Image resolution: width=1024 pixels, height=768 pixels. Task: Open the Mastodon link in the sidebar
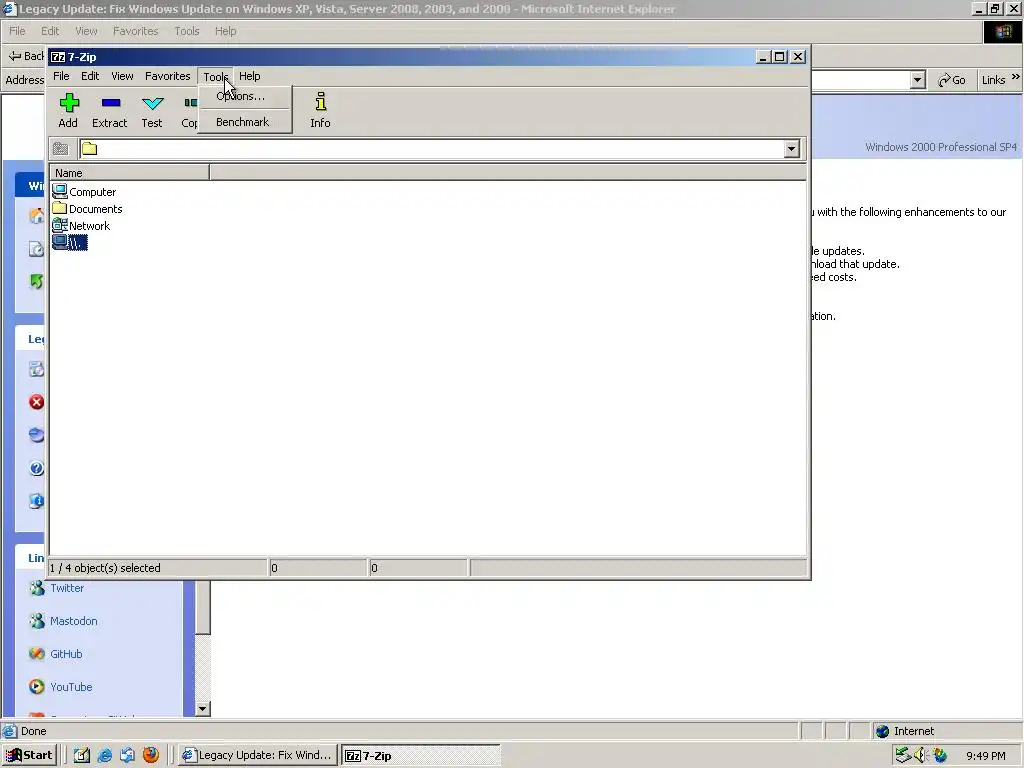pyautogui.click(x=74, y=621)
